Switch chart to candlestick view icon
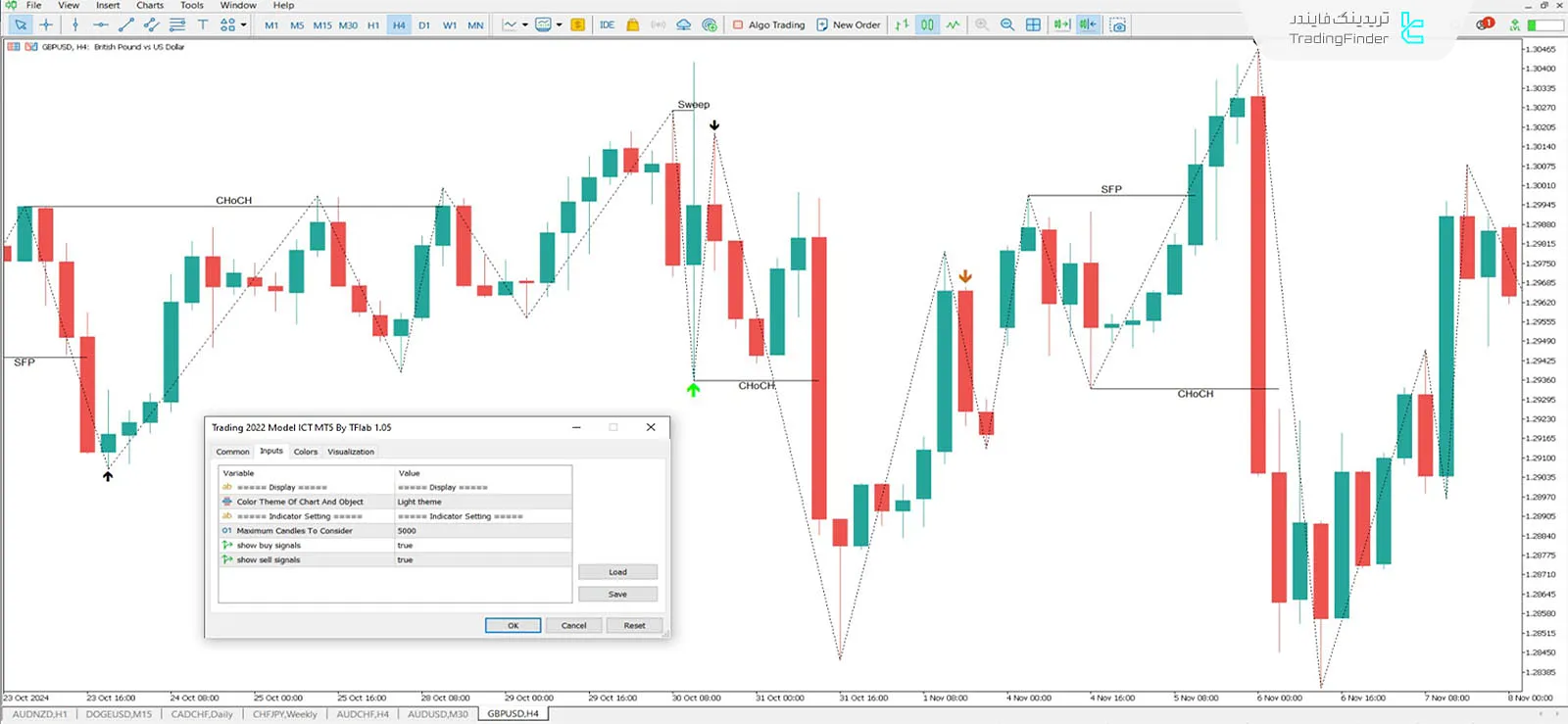The image size is (1568, 724). pos(927,24)
